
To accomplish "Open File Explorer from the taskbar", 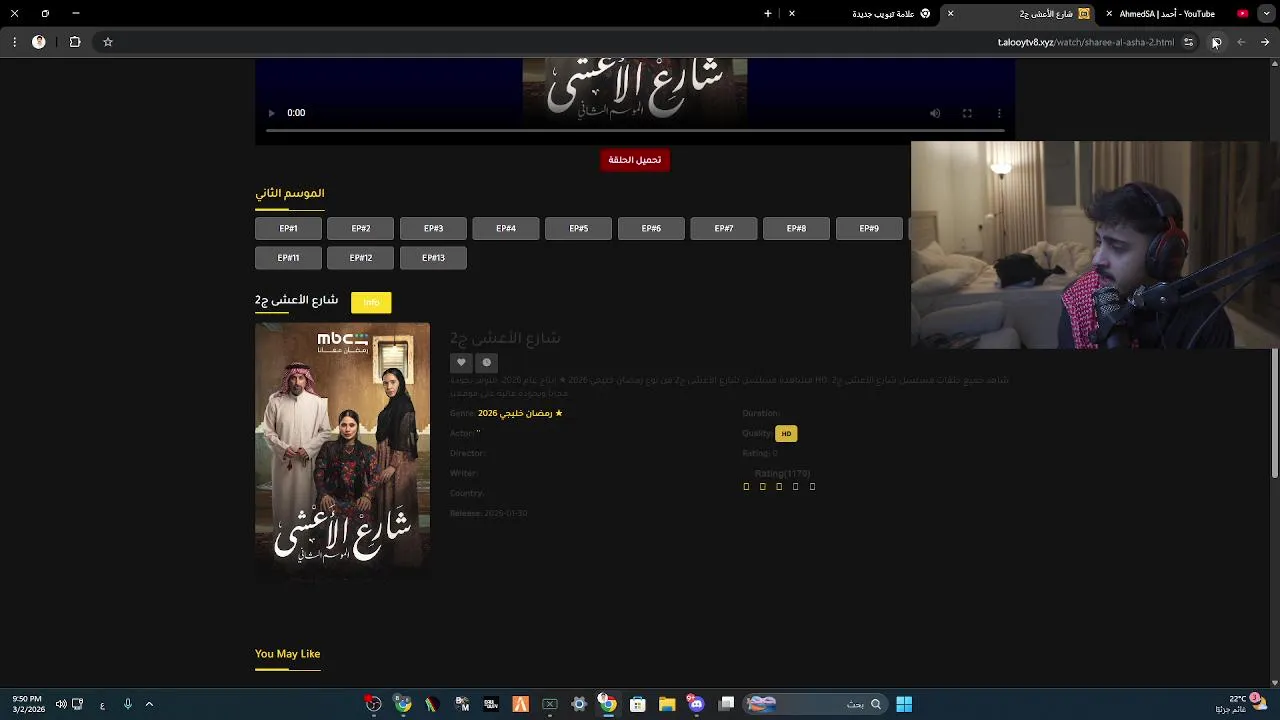I will click(x=667, y=704).
